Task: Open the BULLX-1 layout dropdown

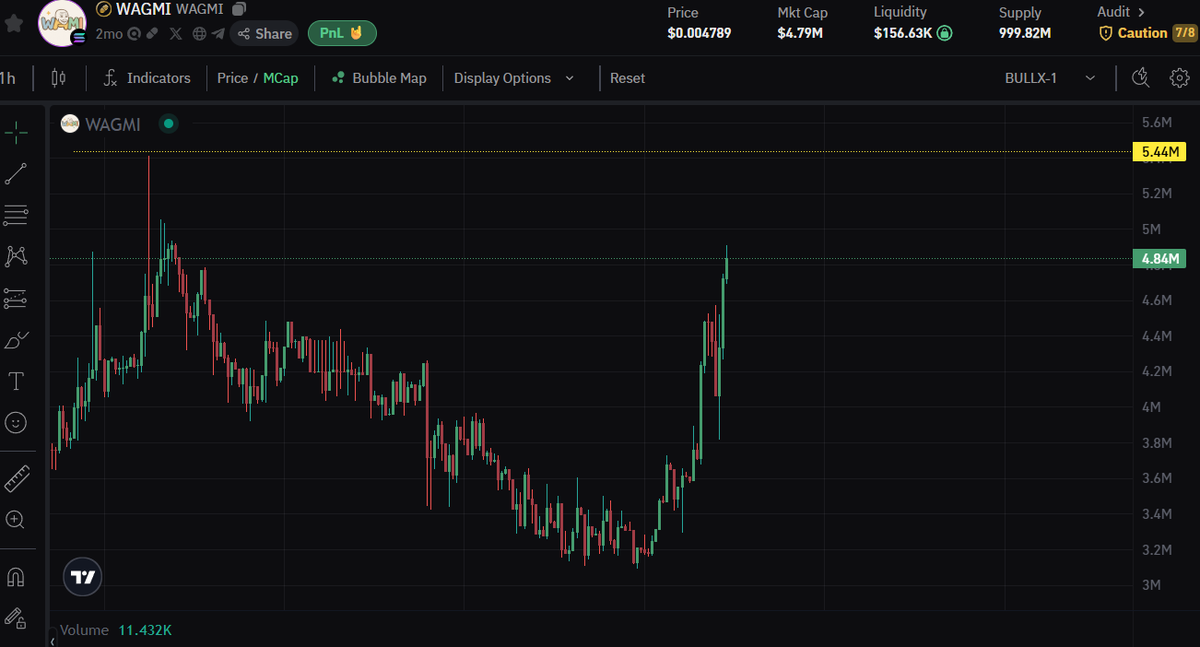Action: [1045, 77]
